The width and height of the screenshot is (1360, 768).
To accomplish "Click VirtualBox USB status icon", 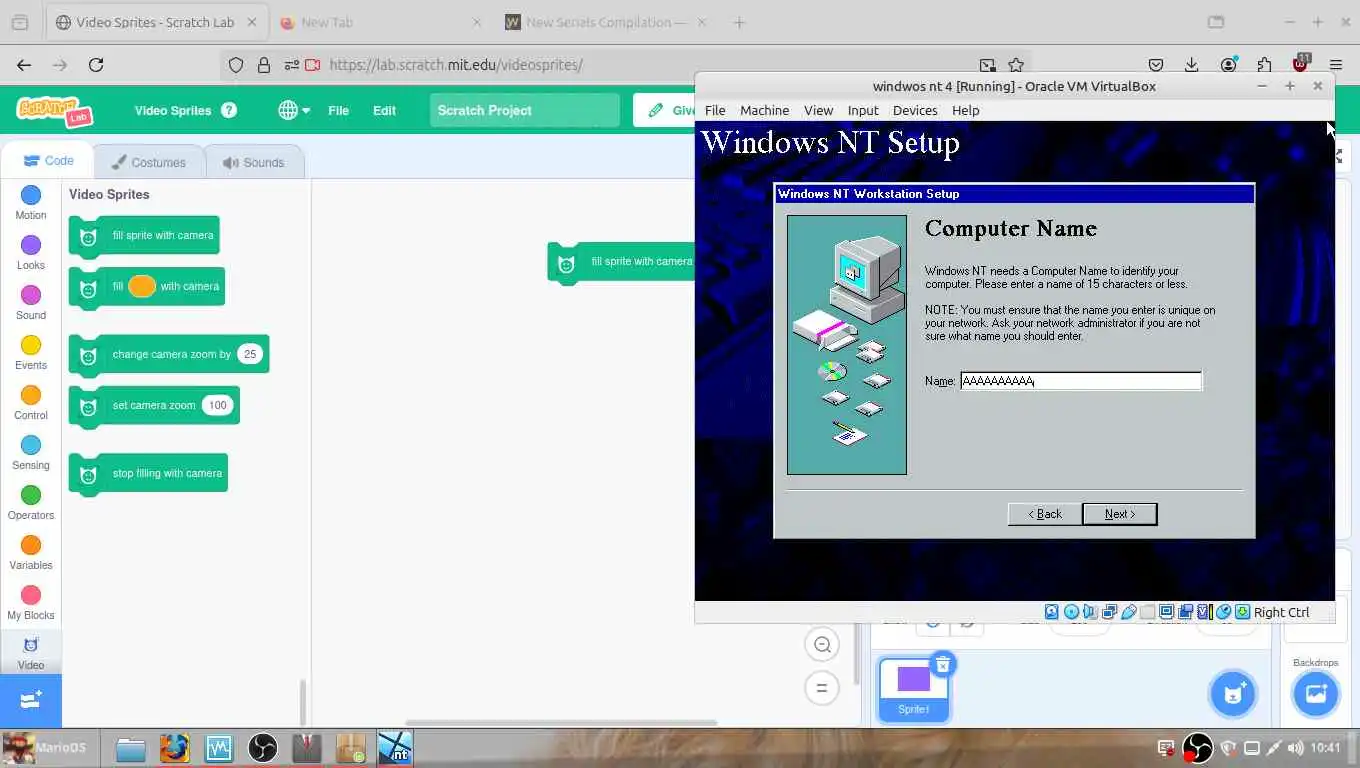I will pyautogui.click(x=1129, y=612).
